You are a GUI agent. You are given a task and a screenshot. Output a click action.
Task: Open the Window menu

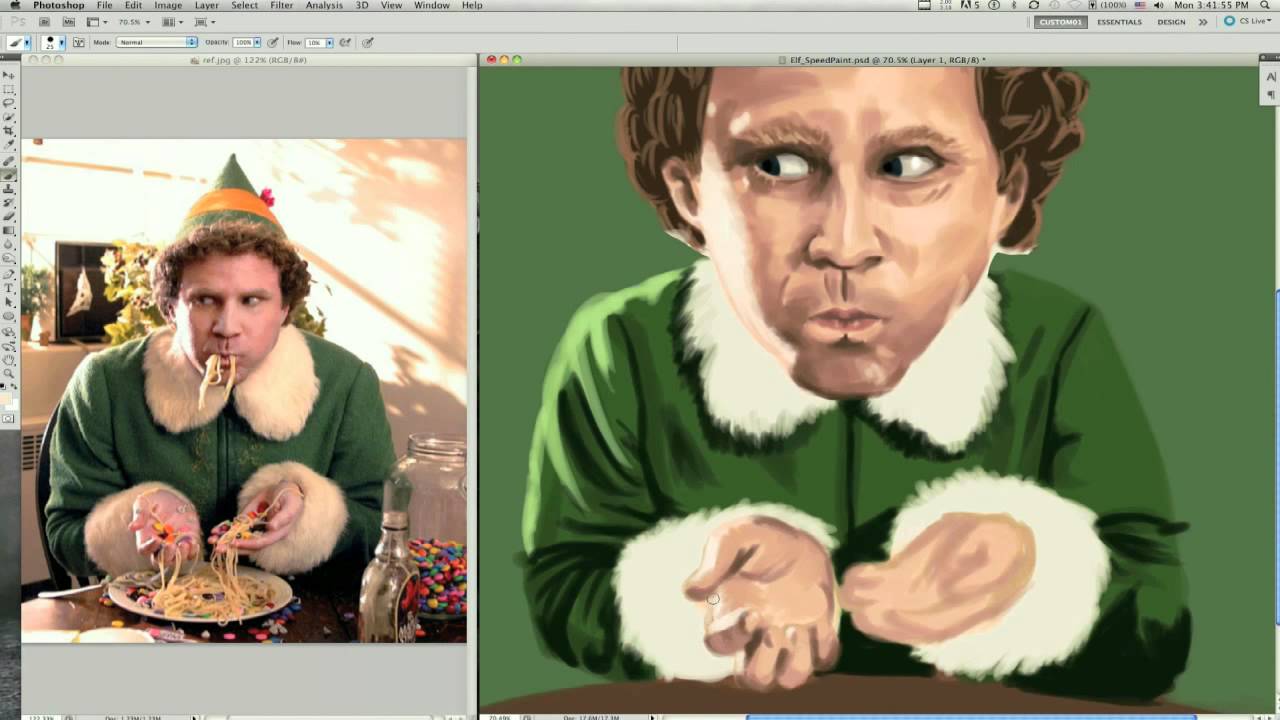pyautogui.click(x=431, y=5)
